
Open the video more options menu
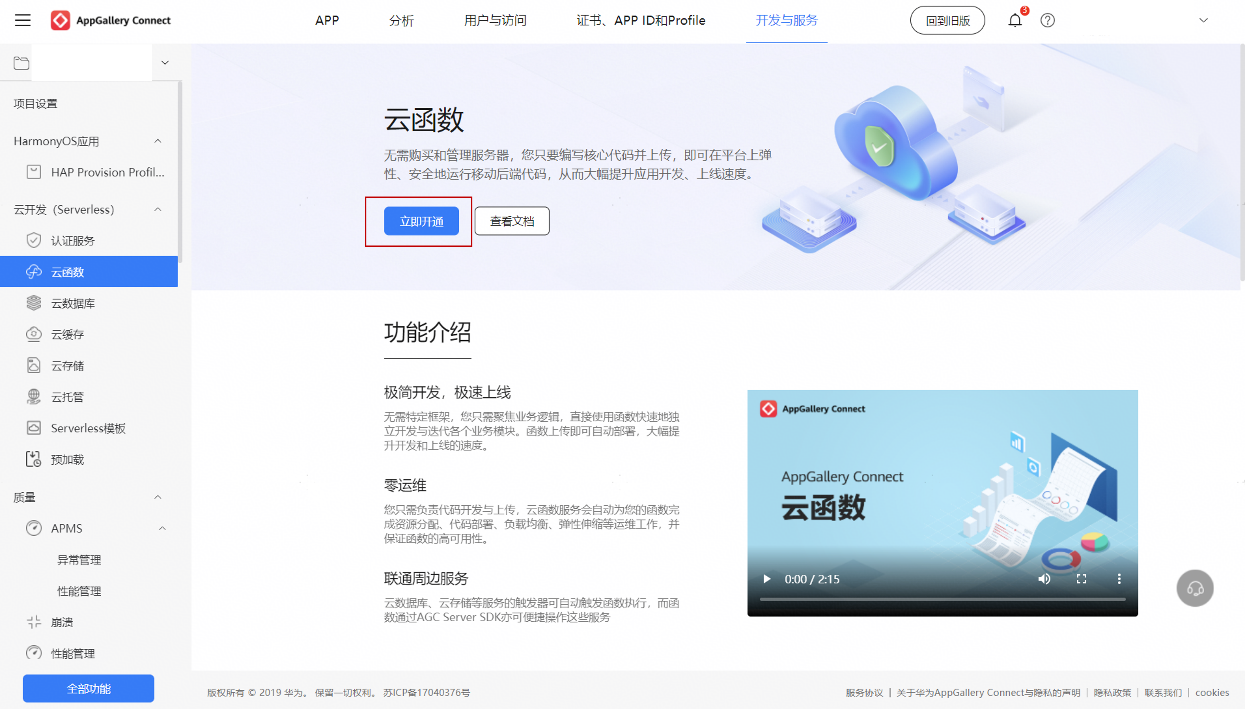[x=1119, y=579]
